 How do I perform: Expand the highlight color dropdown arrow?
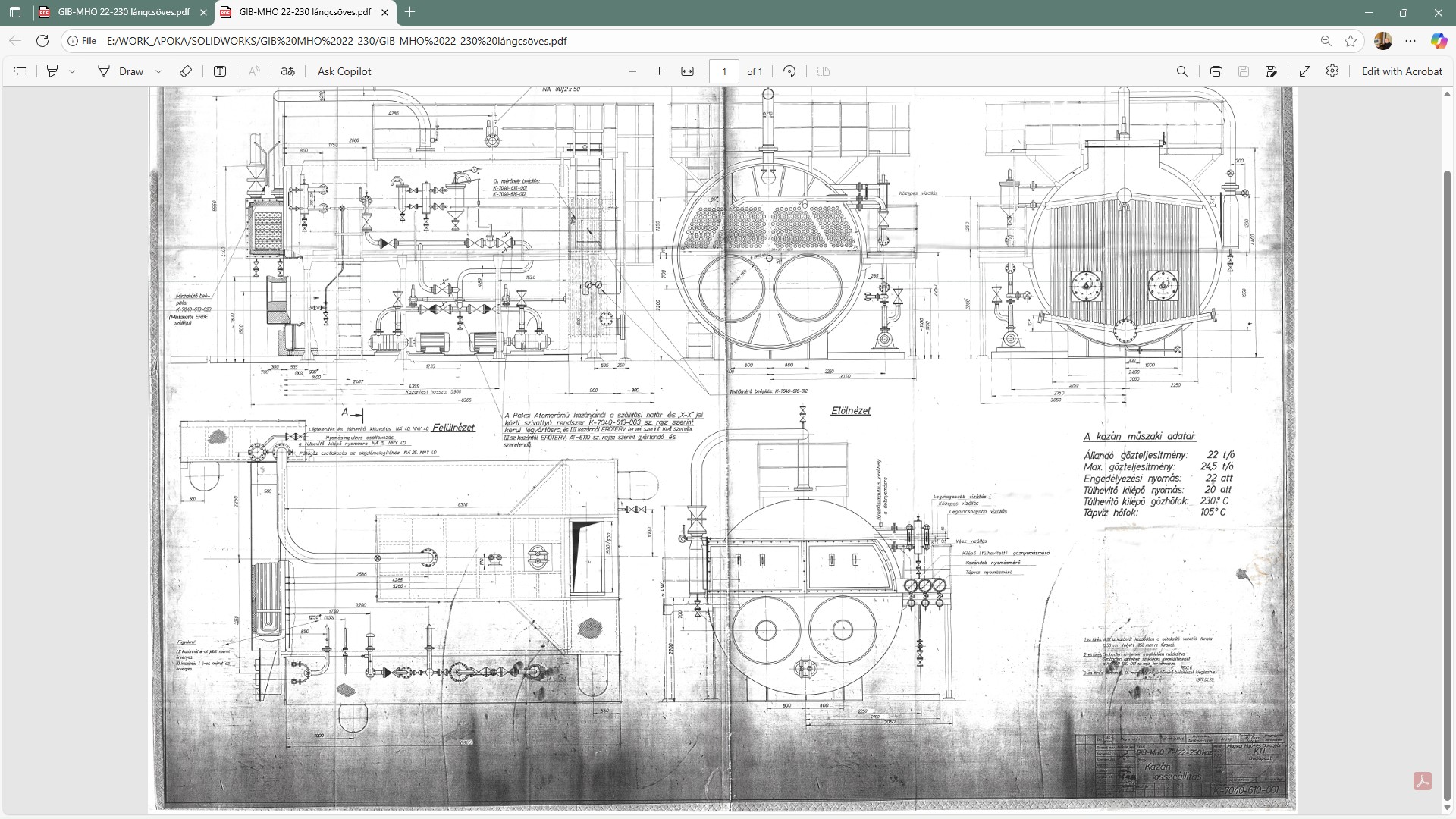(x=72, y=71)
